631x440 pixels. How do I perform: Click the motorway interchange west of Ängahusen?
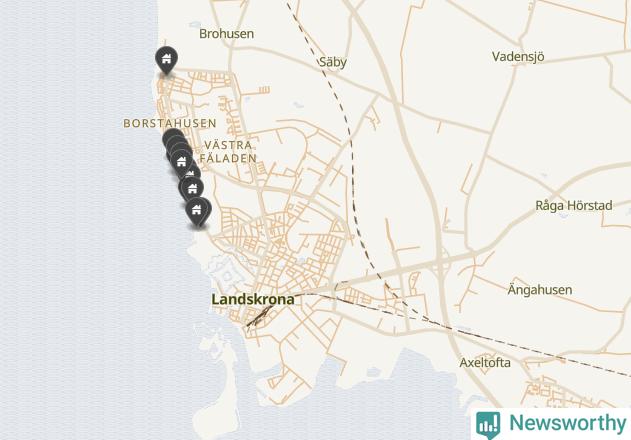tap(440, 264)
